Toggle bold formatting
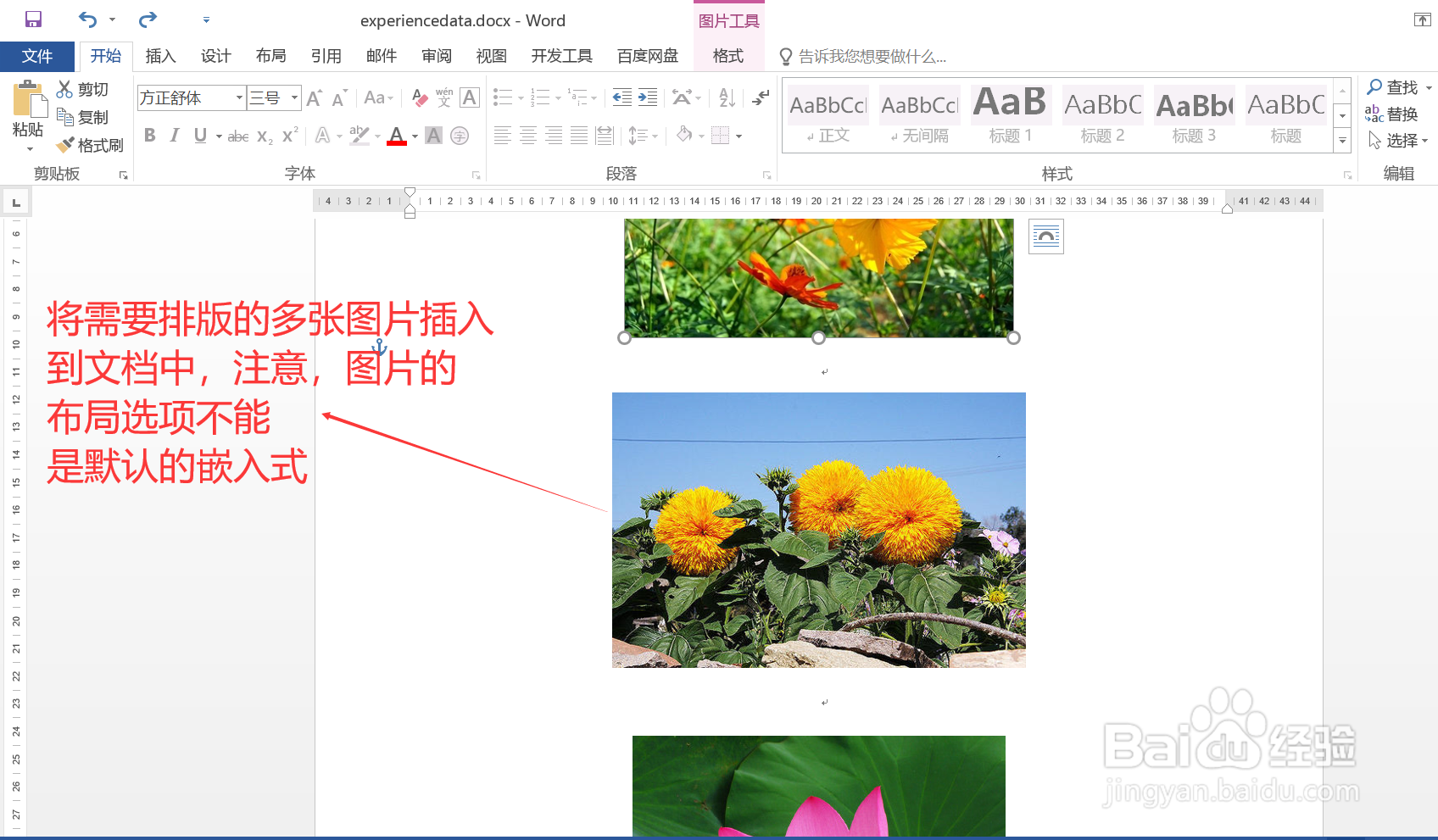This screenshot has width=1438, height=840. point(149,135)
